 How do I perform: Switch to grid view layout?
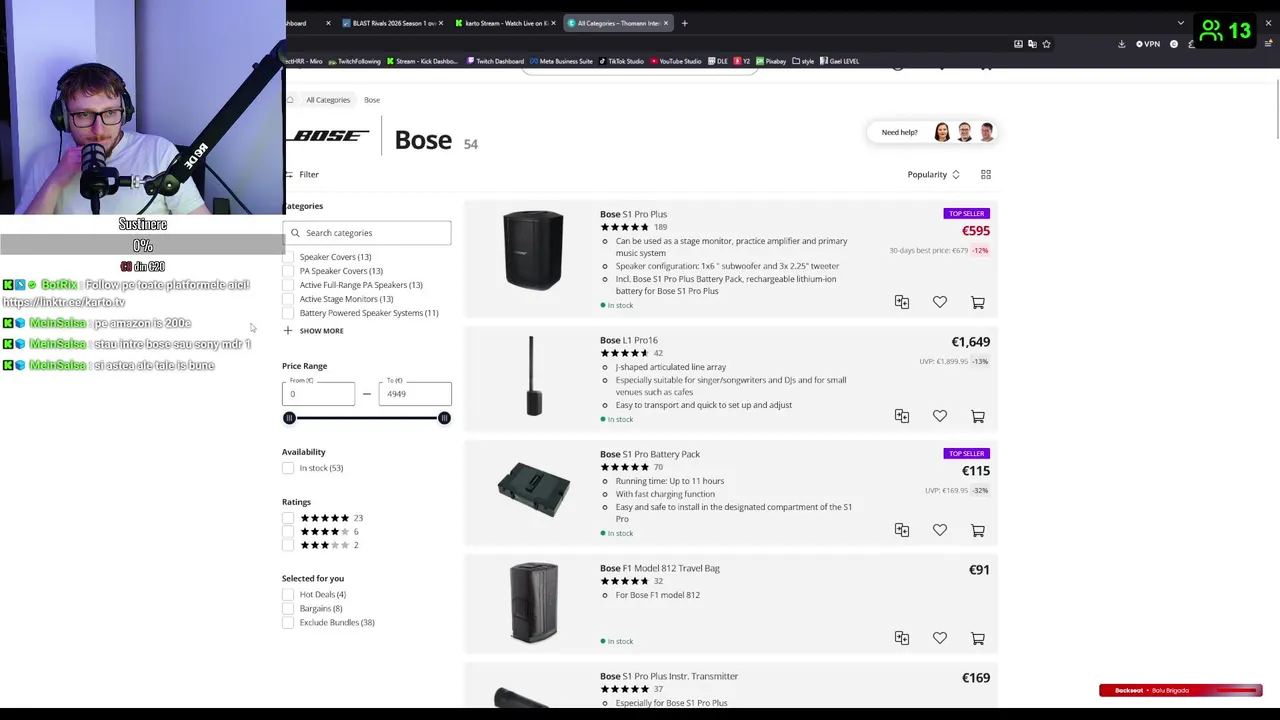click(x=986, y=174)
